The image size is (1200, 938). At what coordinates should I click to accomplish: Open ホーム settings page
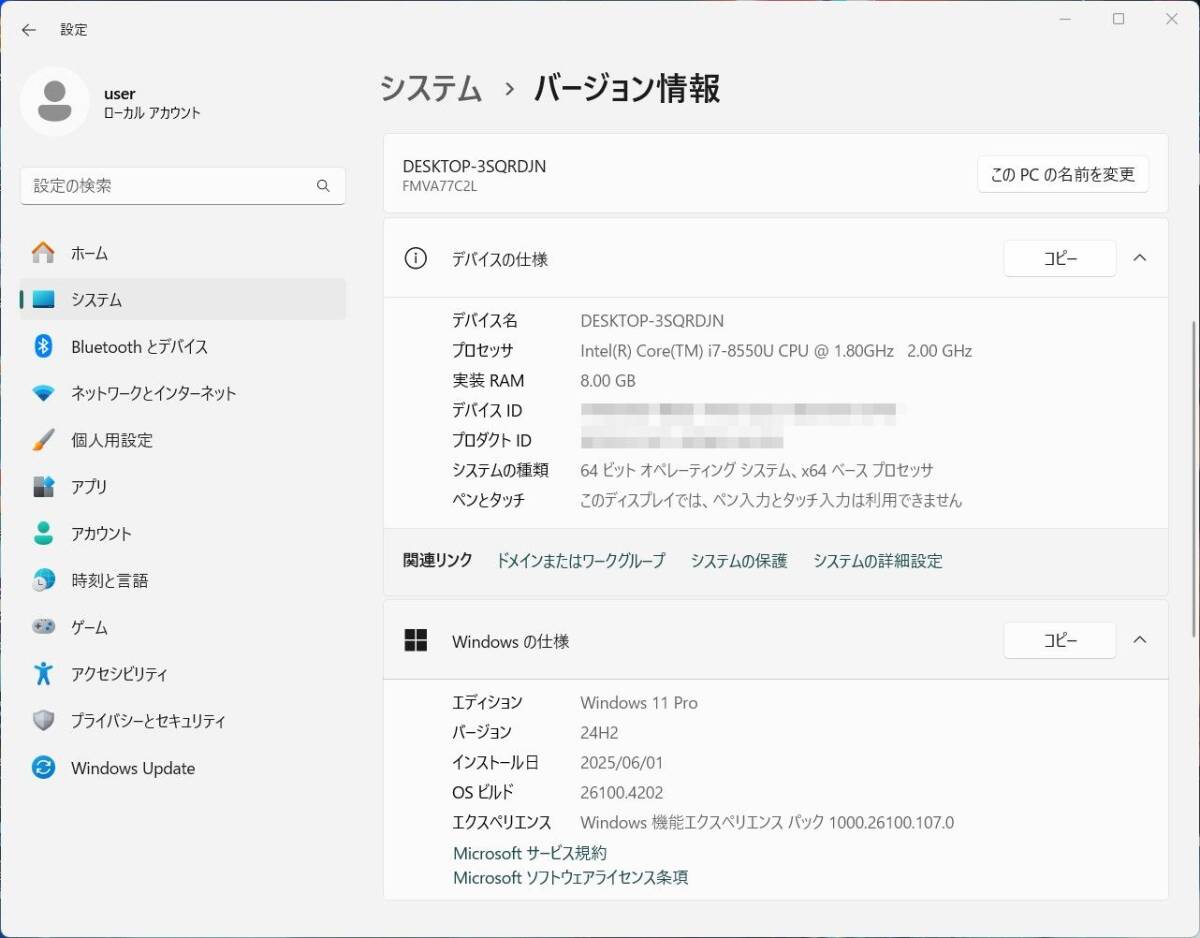point(183,253)
